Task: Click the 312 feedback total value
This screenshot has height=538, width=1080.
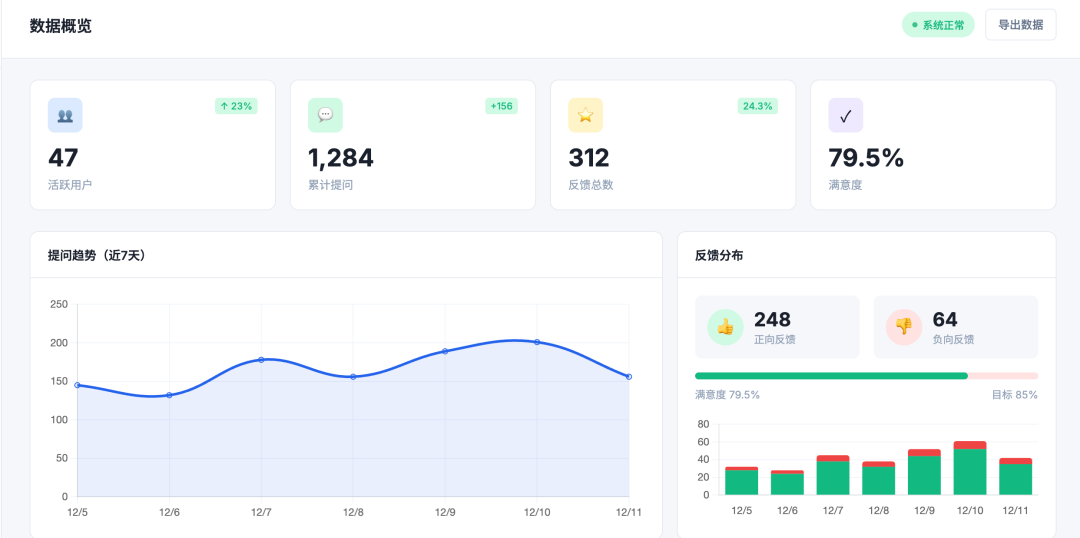Action: 589,158
